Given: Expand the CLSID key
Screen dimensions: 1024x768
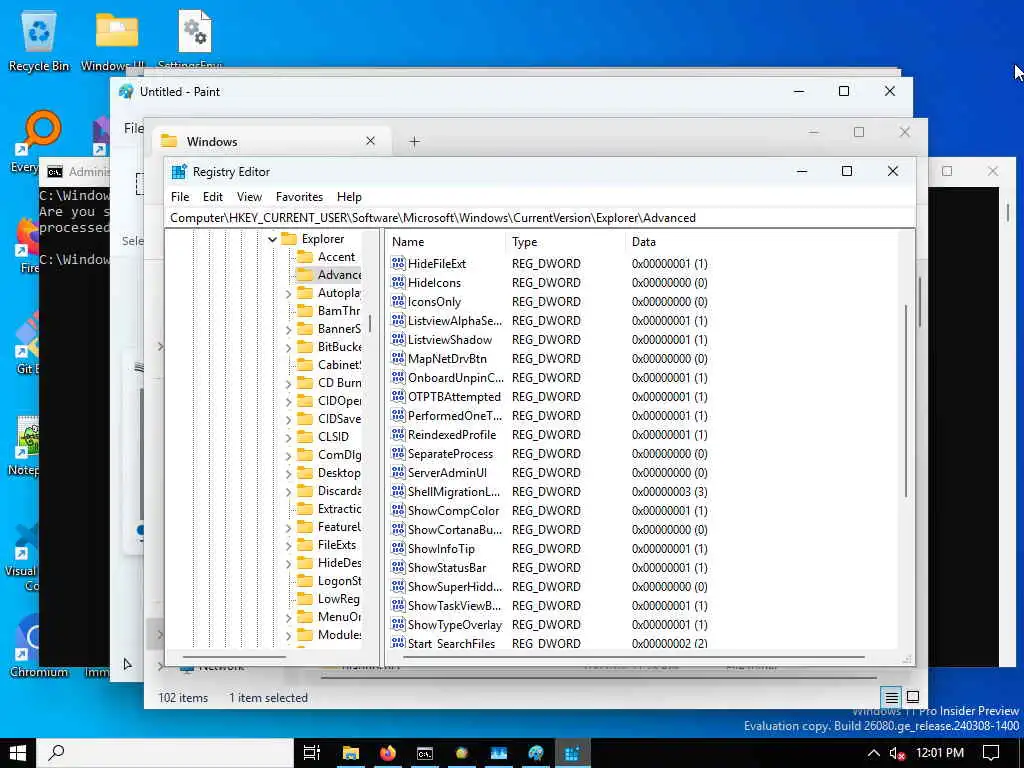Looking at the screenshot, I should pyautogui.click(x=288, y=438).
